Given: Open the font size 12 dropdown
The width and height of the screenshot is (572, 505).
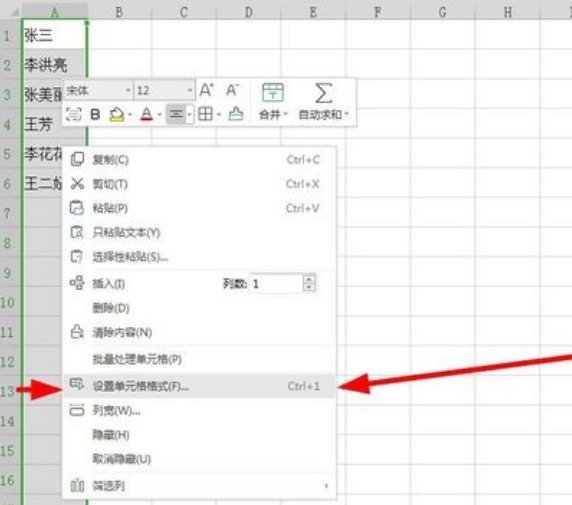Looking at the screenshot, I should click(190, 90).
